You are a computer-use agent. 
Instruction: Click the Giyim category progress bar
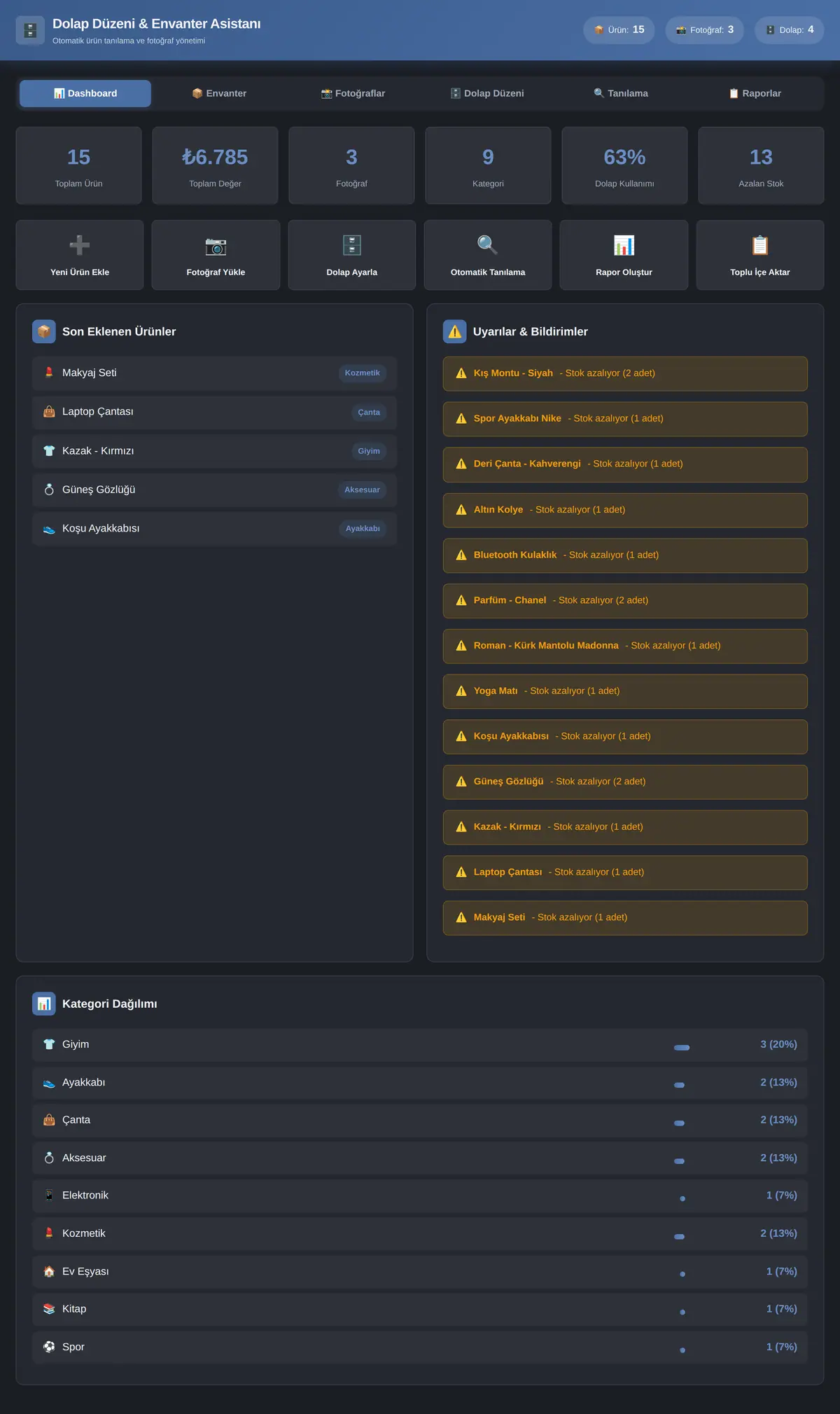[x=682, y=1048]
